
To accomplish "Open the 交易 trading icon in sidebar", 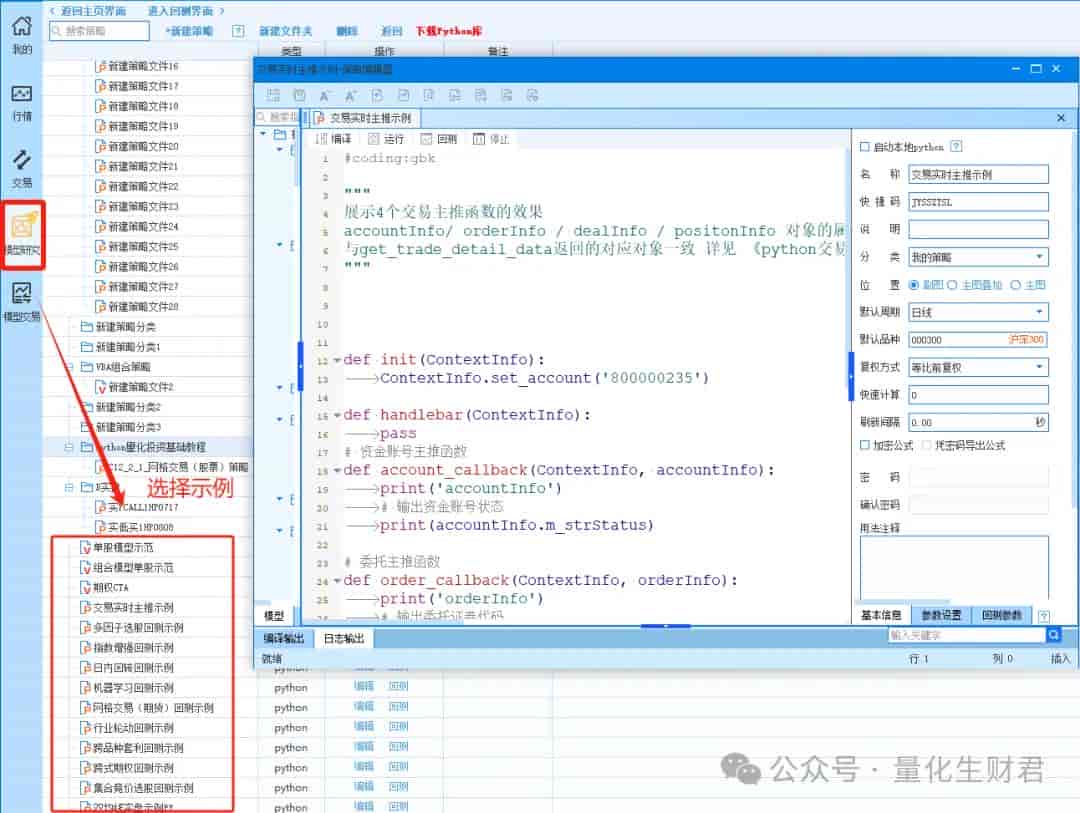I will pos(22,169).
